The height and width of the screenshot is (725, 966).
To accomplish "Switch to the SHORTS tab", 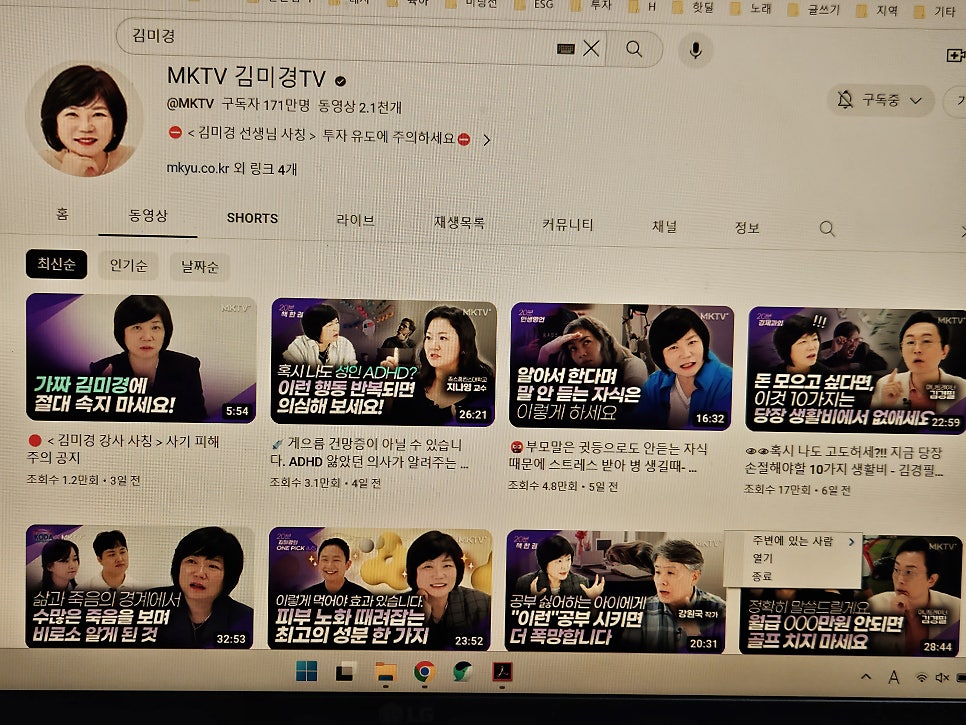I will tap(252, 218).
